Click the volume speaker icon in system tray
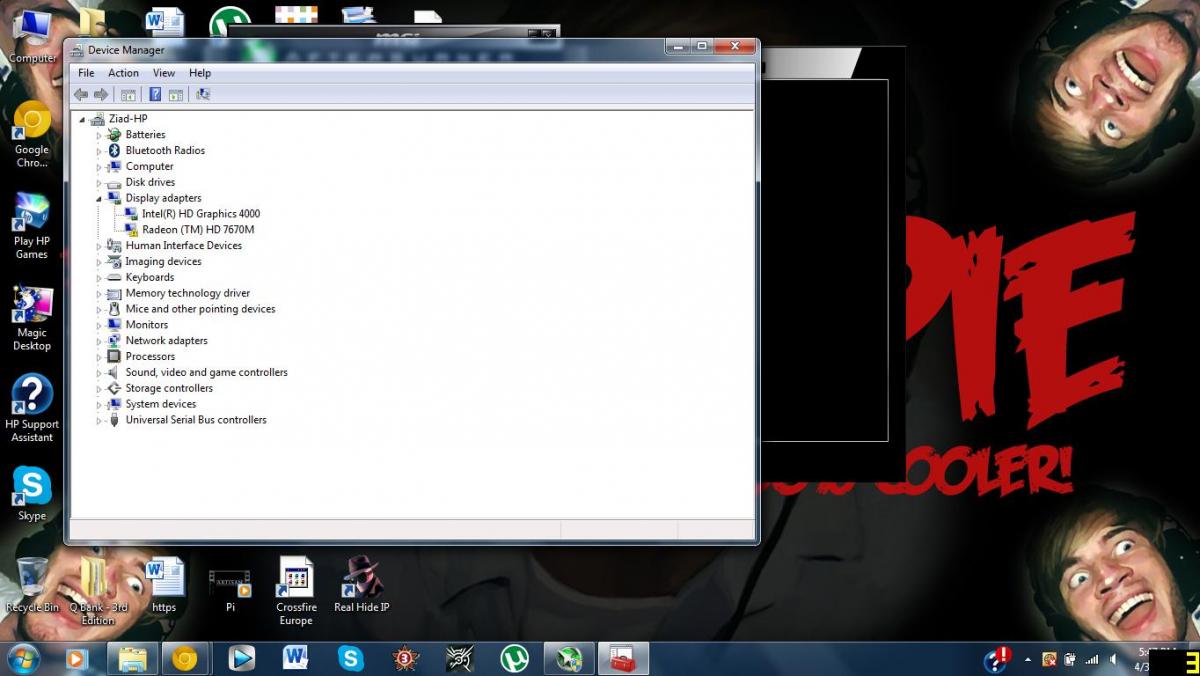This screenshot has height=676, width=1200. click(x=1113, y=660)
